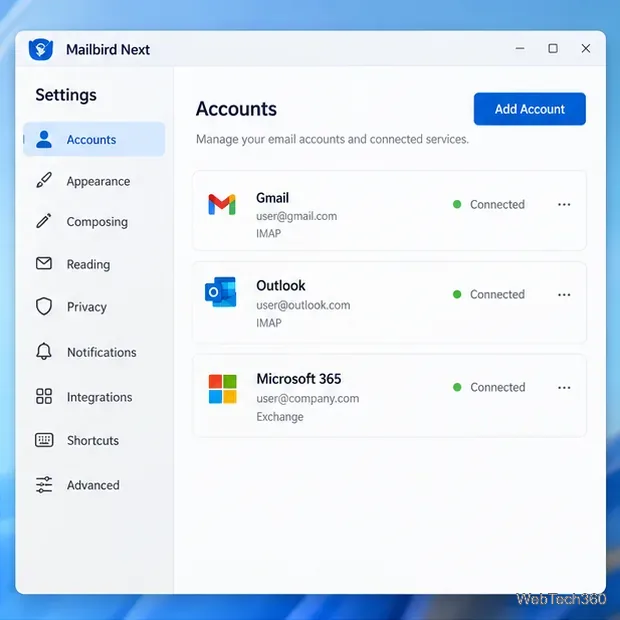Image resolution: width=620 pixels, height=620 pixels.
Task: Click the Microsoft 365 logo icon
Action: click(223, 389)
